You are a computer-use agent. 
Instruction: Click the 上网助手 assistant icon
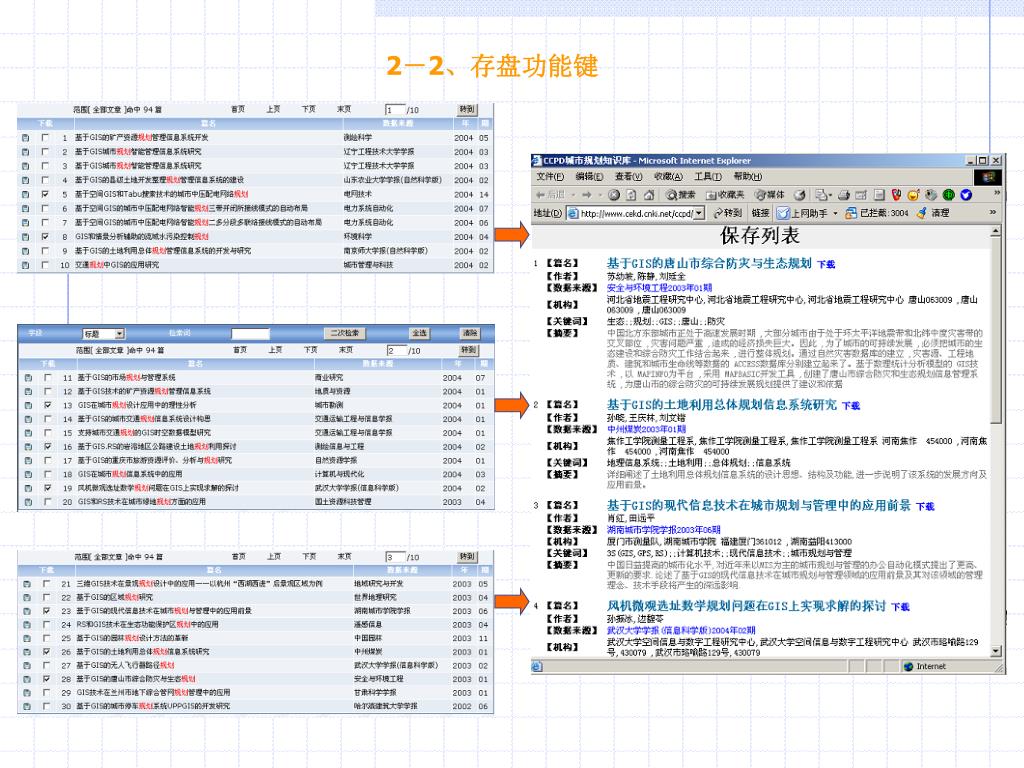click(x=783, y=213)
